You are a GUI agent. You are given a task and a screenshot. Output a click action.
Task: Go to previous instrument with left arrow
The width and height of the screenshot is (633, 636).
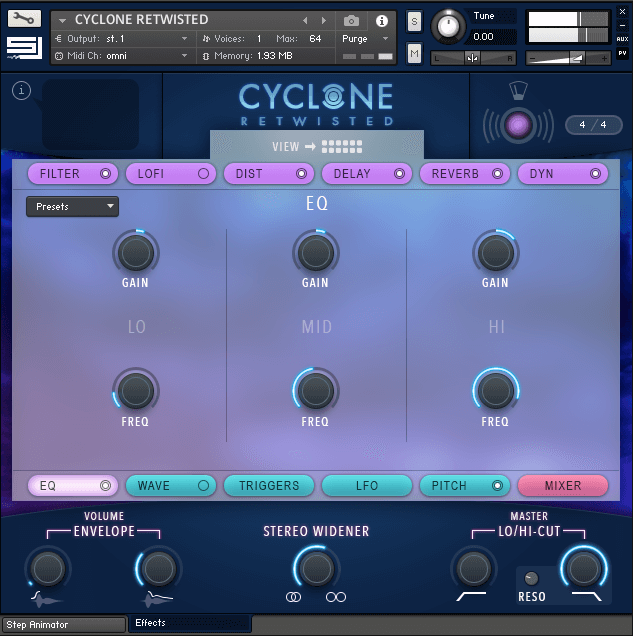[x=306, y=20]
